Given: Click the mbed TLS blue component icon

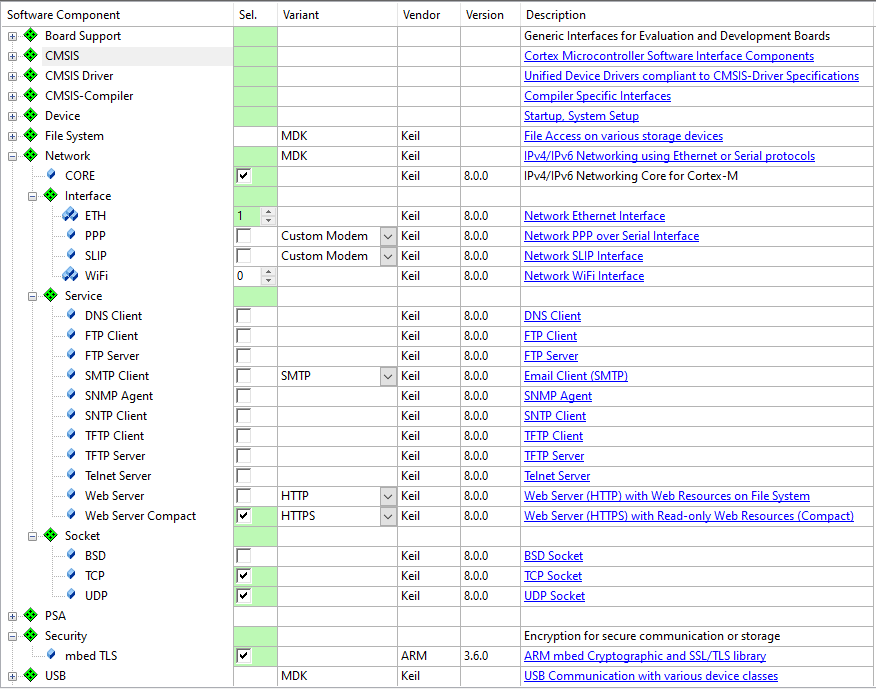Looking at the screenshot, I should 52,656.
